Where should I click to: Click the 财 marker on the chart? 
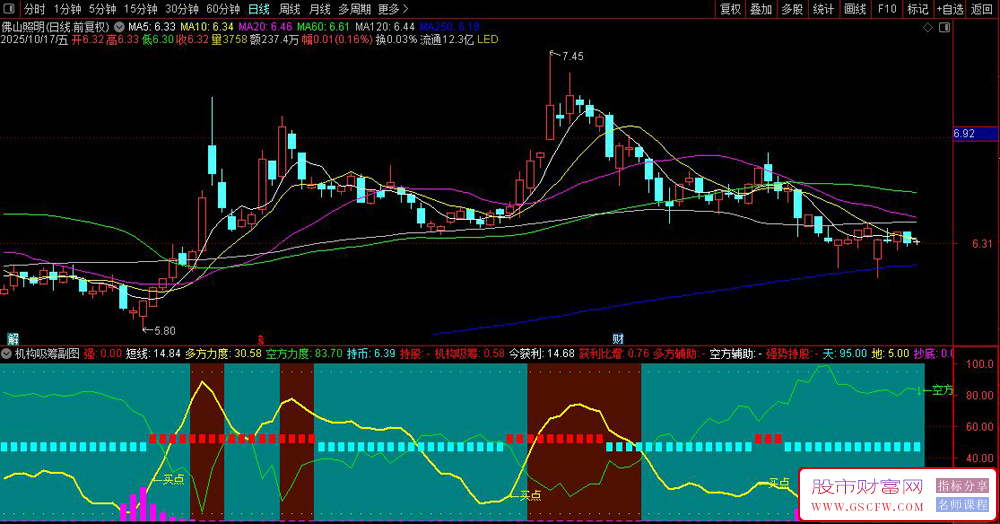click(619, 338)
